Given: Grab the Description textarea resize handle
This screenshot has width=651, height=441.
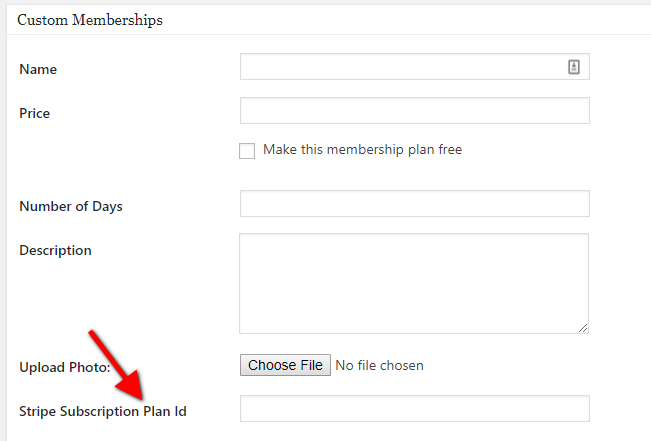Looking at the screenshot, I should click(582, 327).
